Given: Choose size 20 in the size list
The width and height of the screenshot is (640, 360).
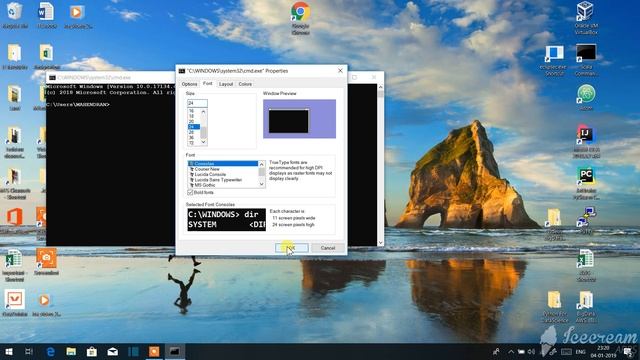Looking at the screenshot, I should pyautogui.click(x=193, y=122).
